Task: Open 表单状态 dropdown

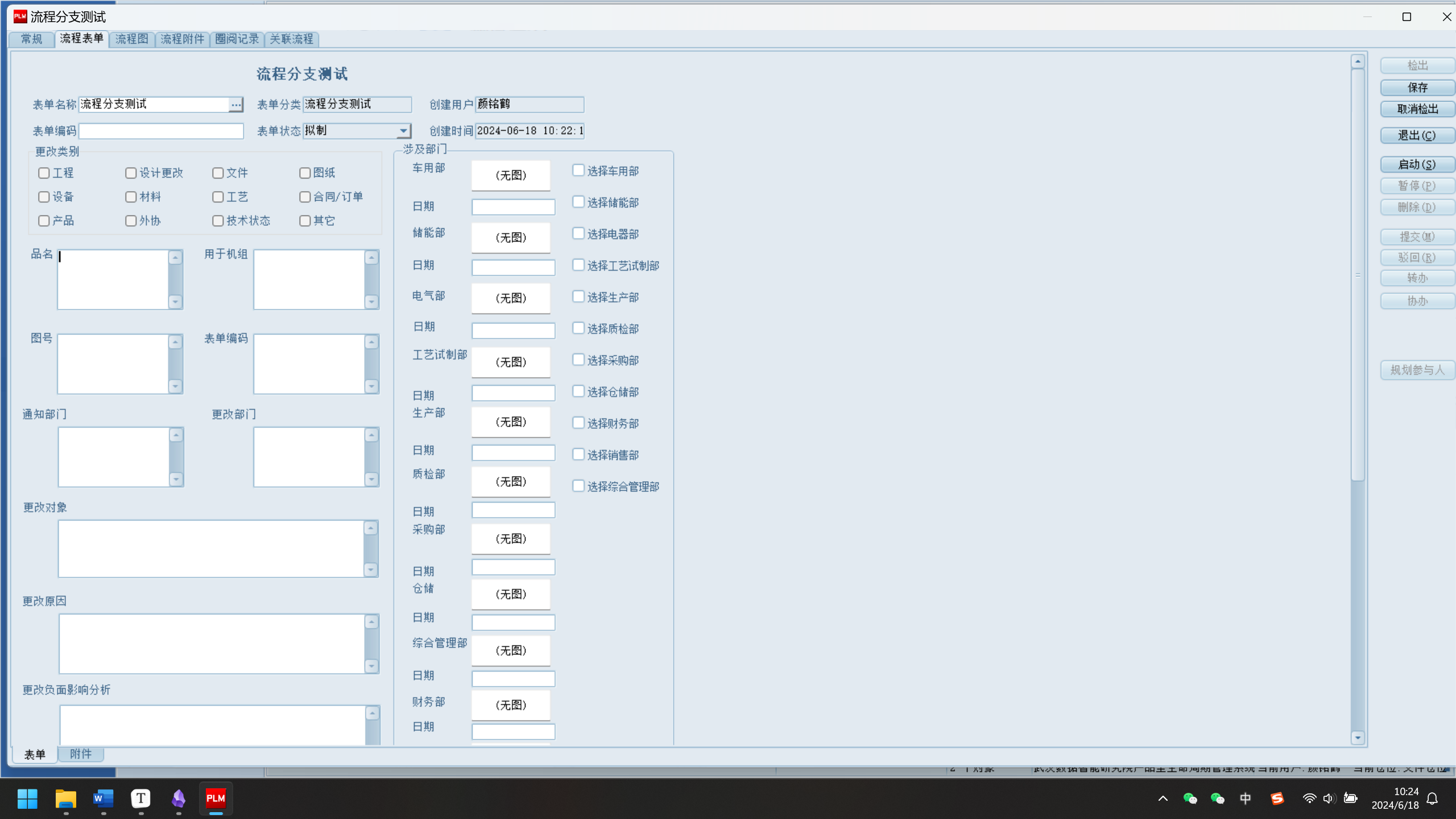Action: [x=403, y=131]
